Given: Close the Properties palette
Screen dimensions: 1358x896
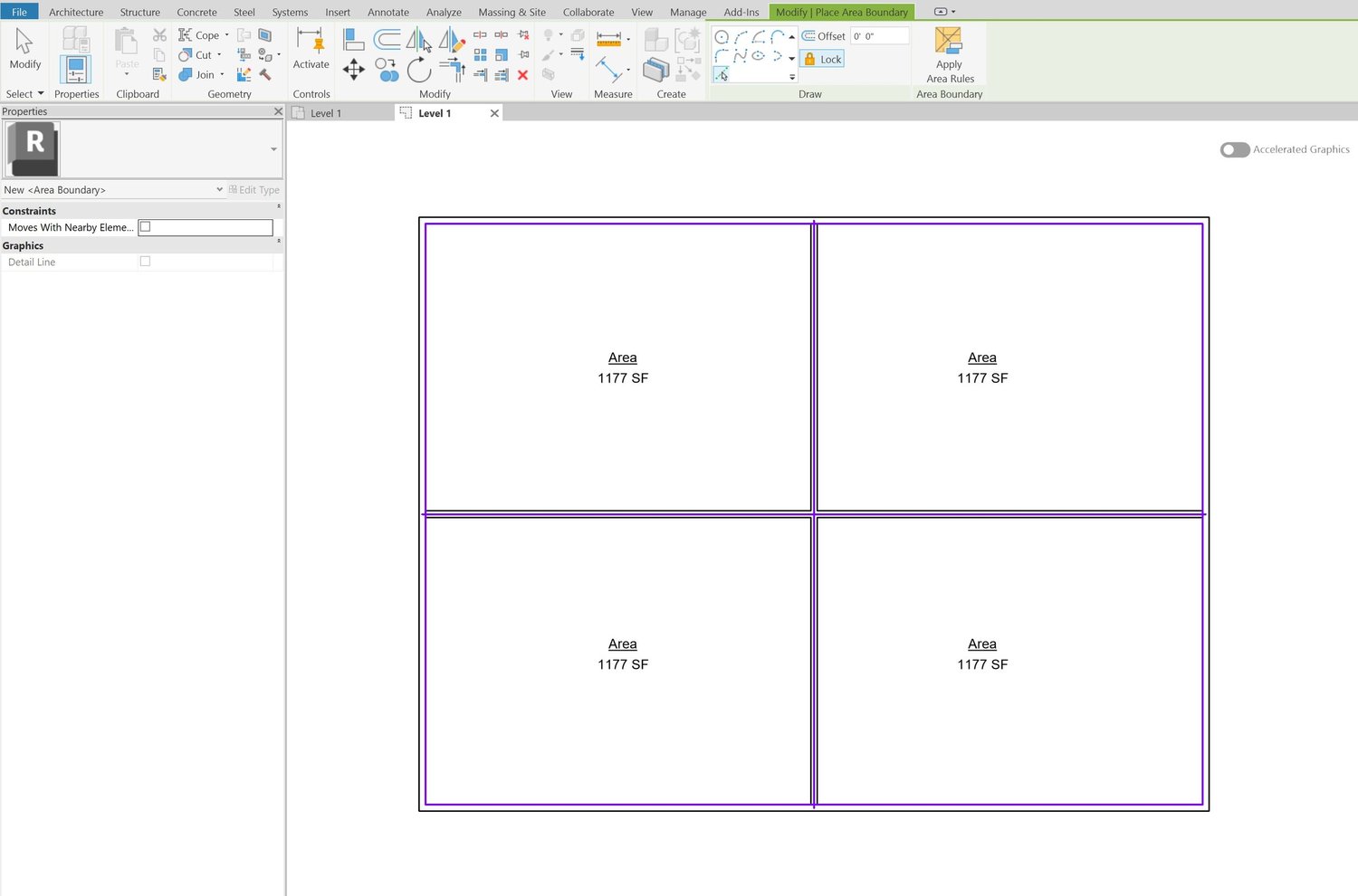Looking at the screenshot, I should 278,111.
